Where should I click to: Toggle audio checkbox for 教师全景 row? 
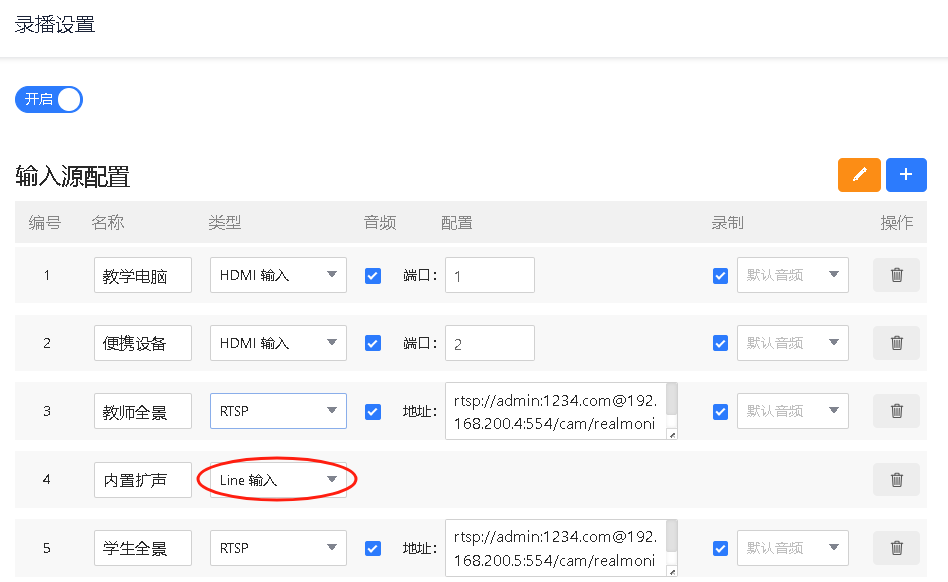pos(373,411)
